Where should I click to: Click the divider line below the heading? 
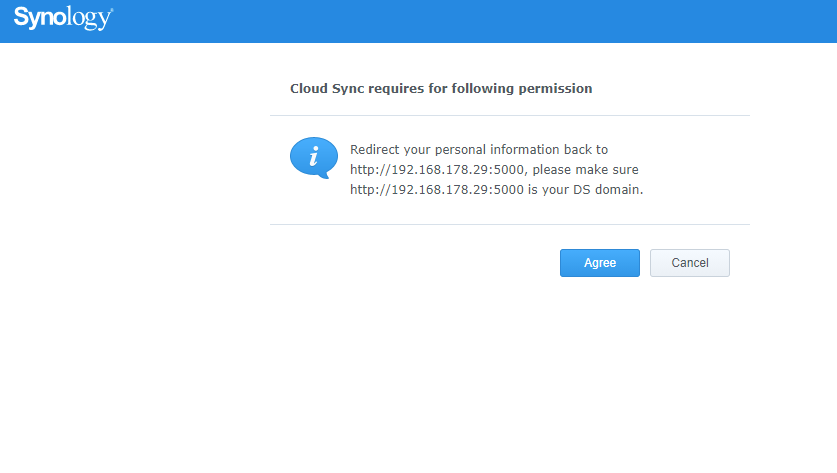click(x=510, y=115)
